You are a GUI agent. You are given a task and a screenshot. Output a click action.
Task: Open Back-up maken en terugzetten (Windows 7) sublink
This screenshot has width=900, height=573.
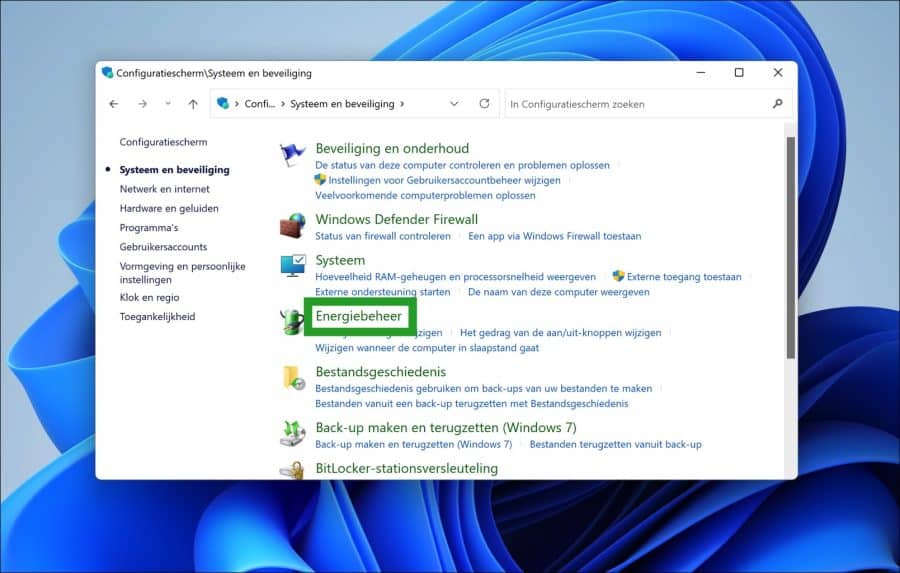[x=413, y=444]
